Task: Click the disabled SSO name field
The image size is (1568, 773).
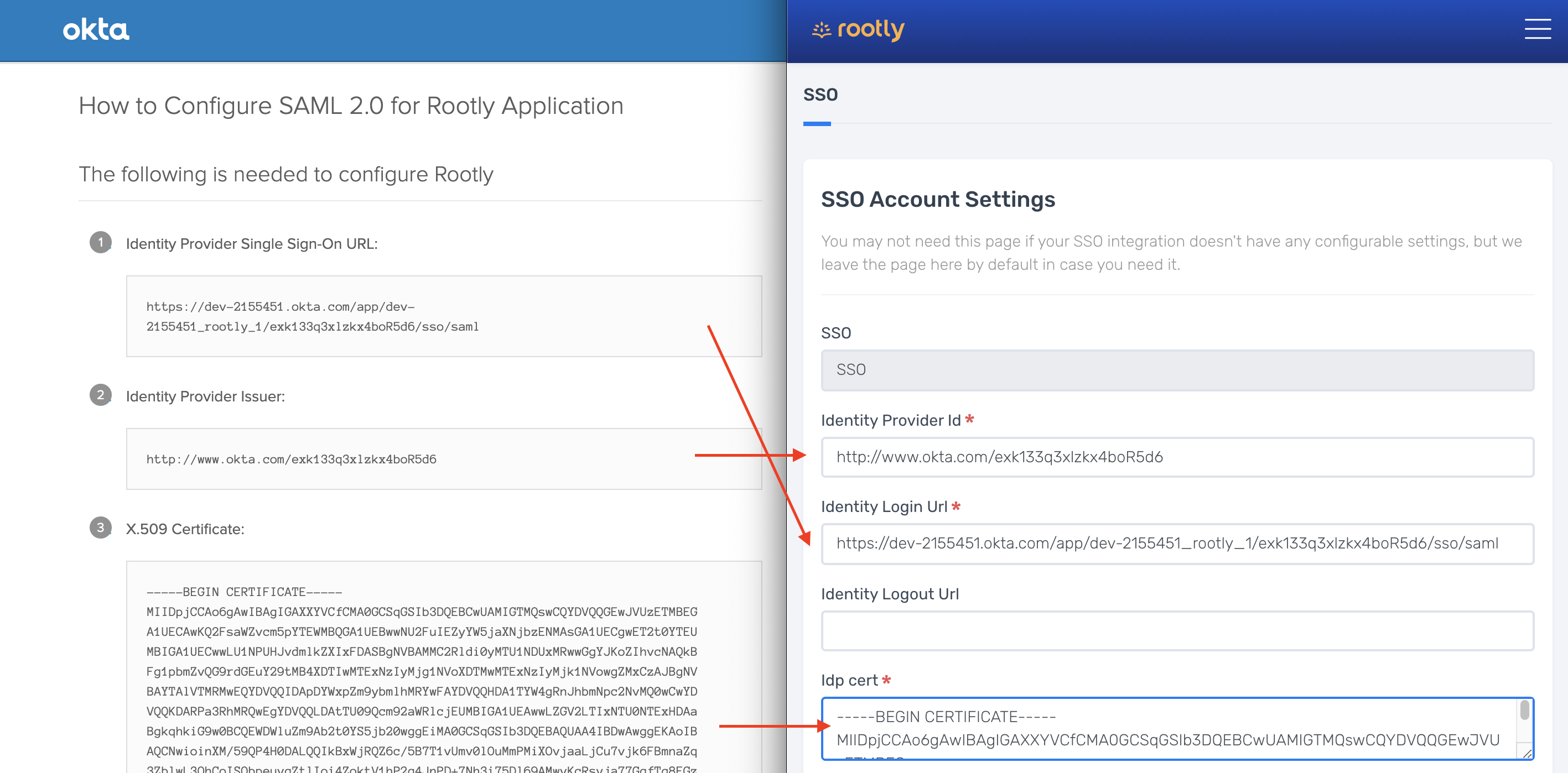Action: pyautogui.click(x=1177, y=370)
